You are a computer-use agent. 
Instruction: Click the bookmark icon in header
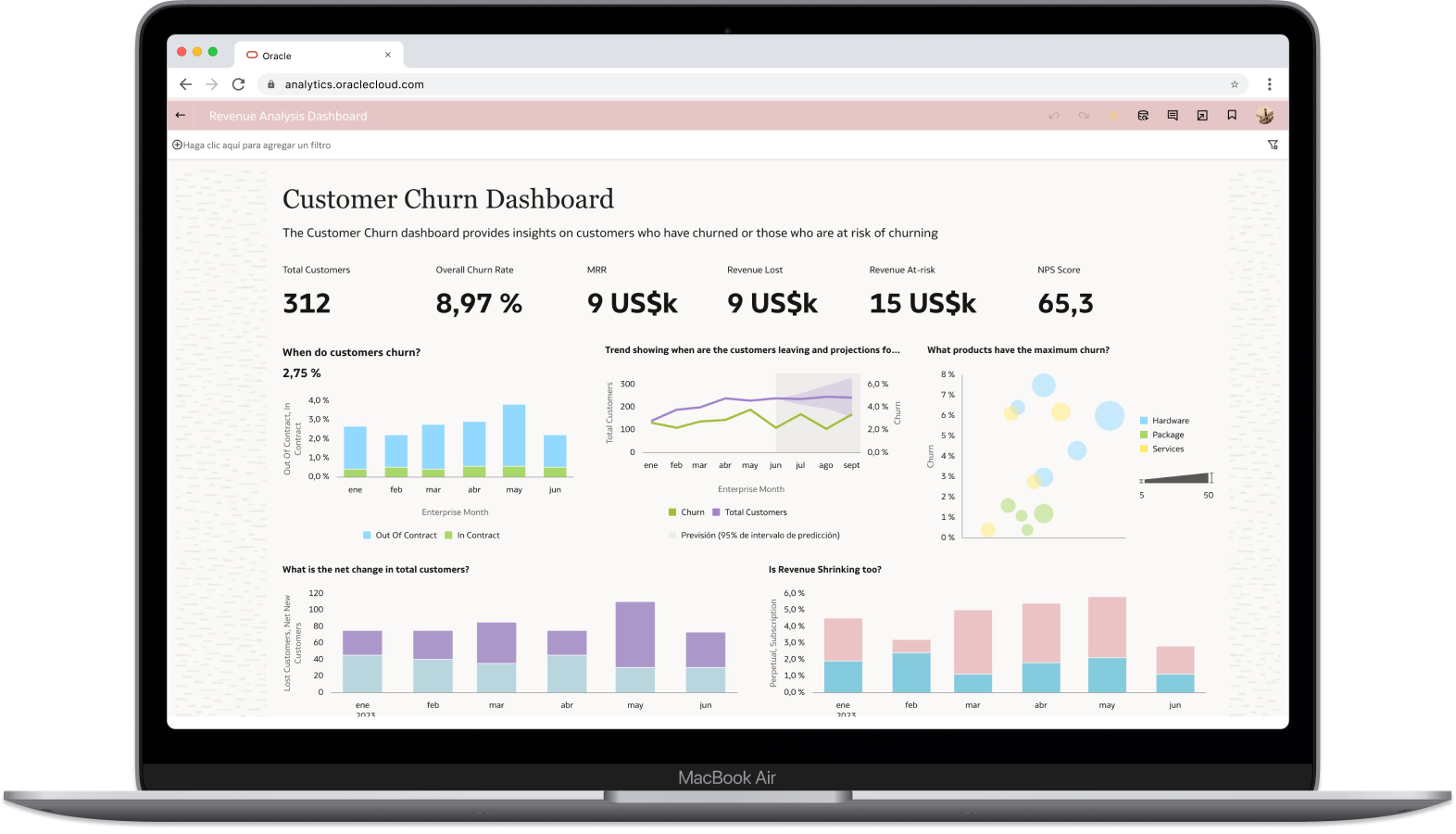(1232, 116)
